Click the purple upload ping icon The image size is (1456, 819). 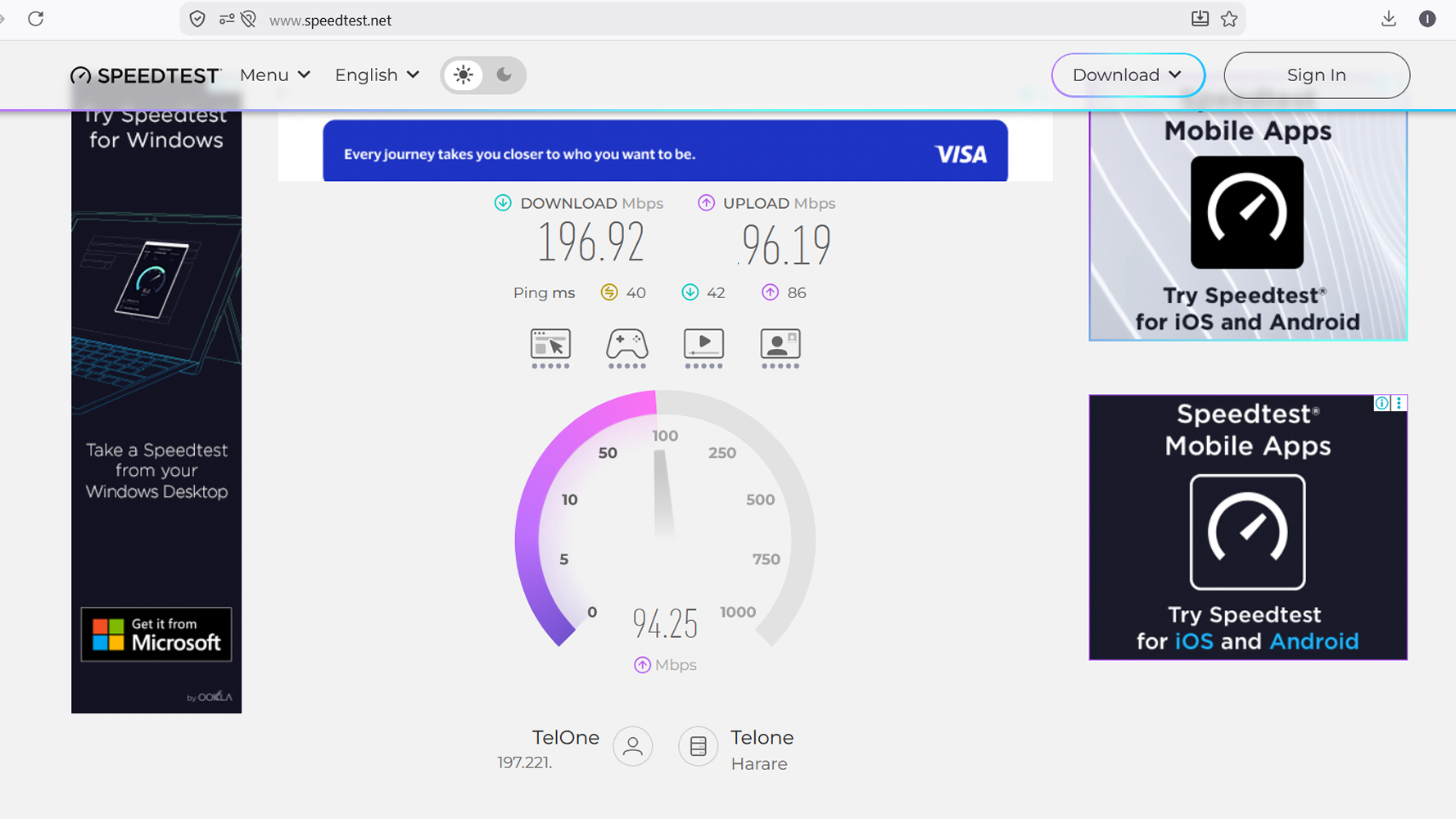[x=771, y=292]
